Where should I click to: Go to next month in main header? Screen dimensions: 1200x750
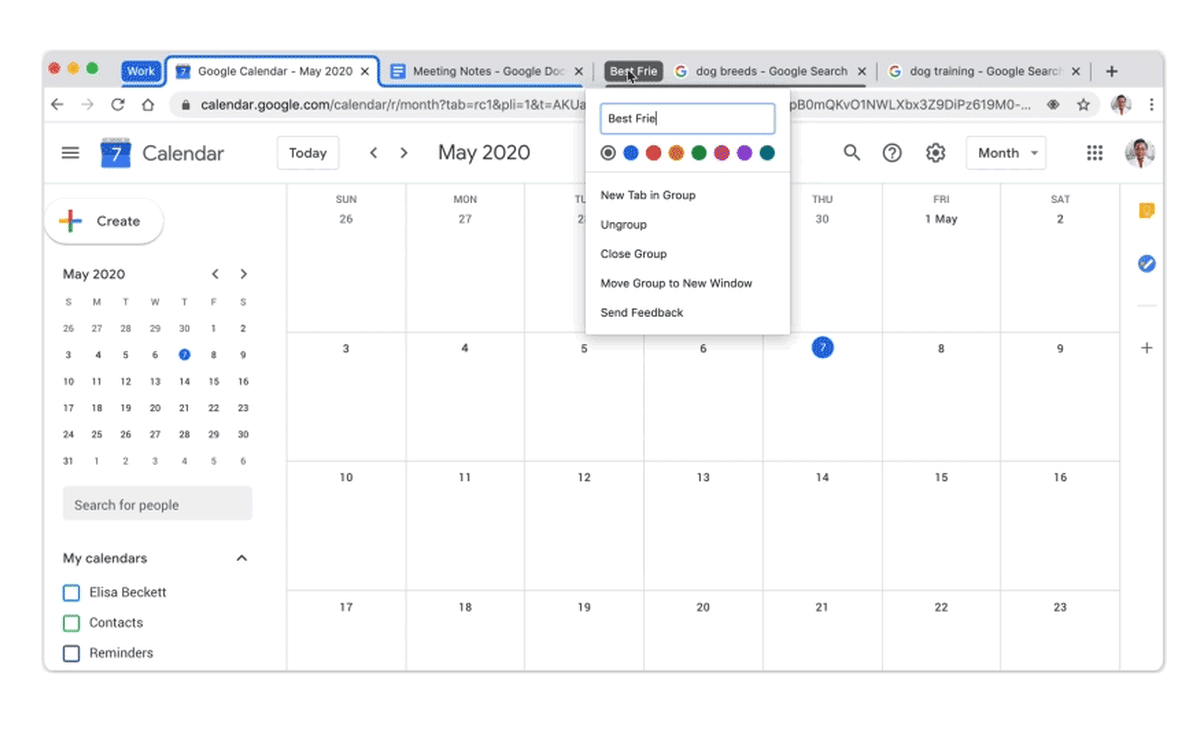404,153
